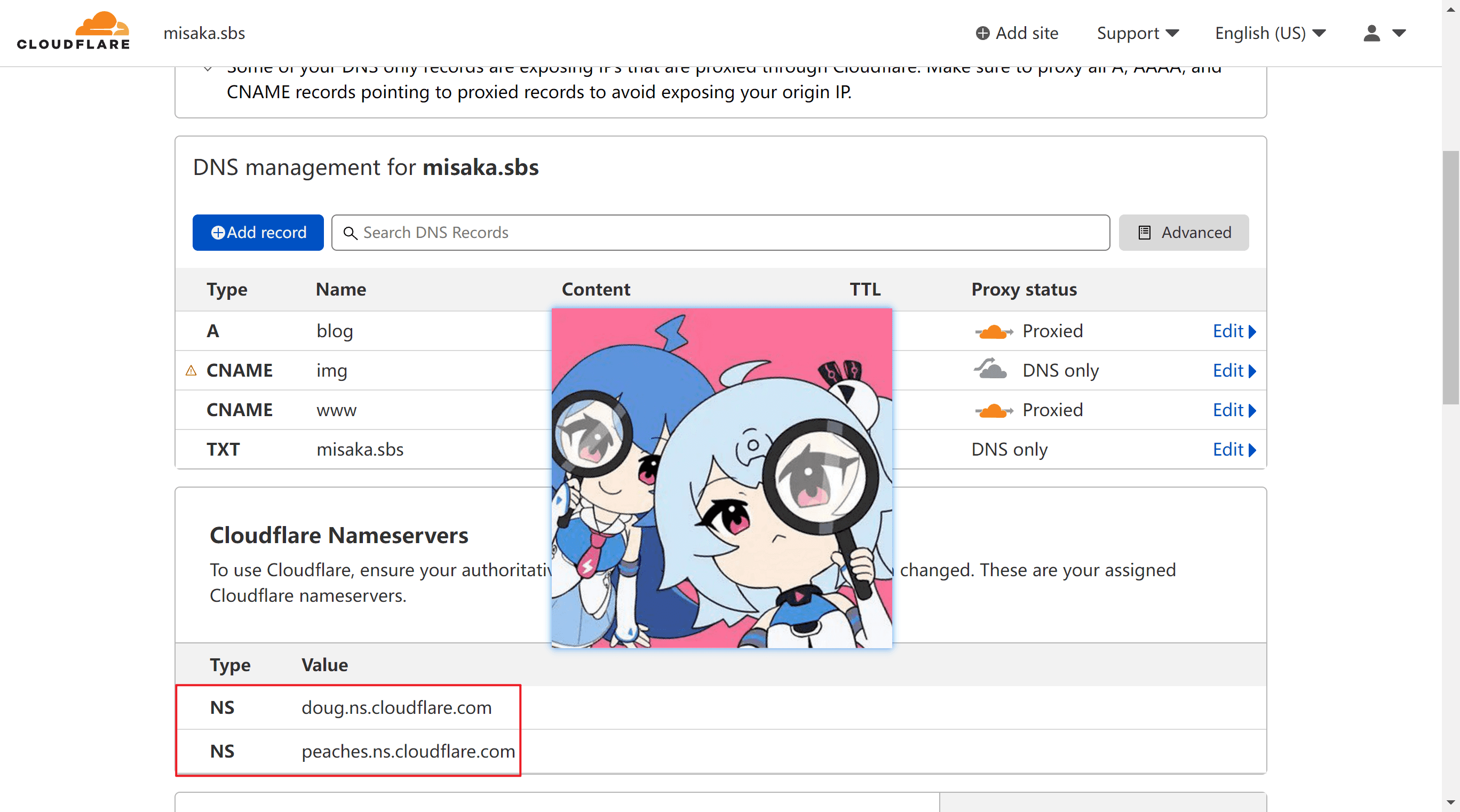Click the magnifier icon in DNS search
This screenshot has height=812, width=1460.
(350, 233)
